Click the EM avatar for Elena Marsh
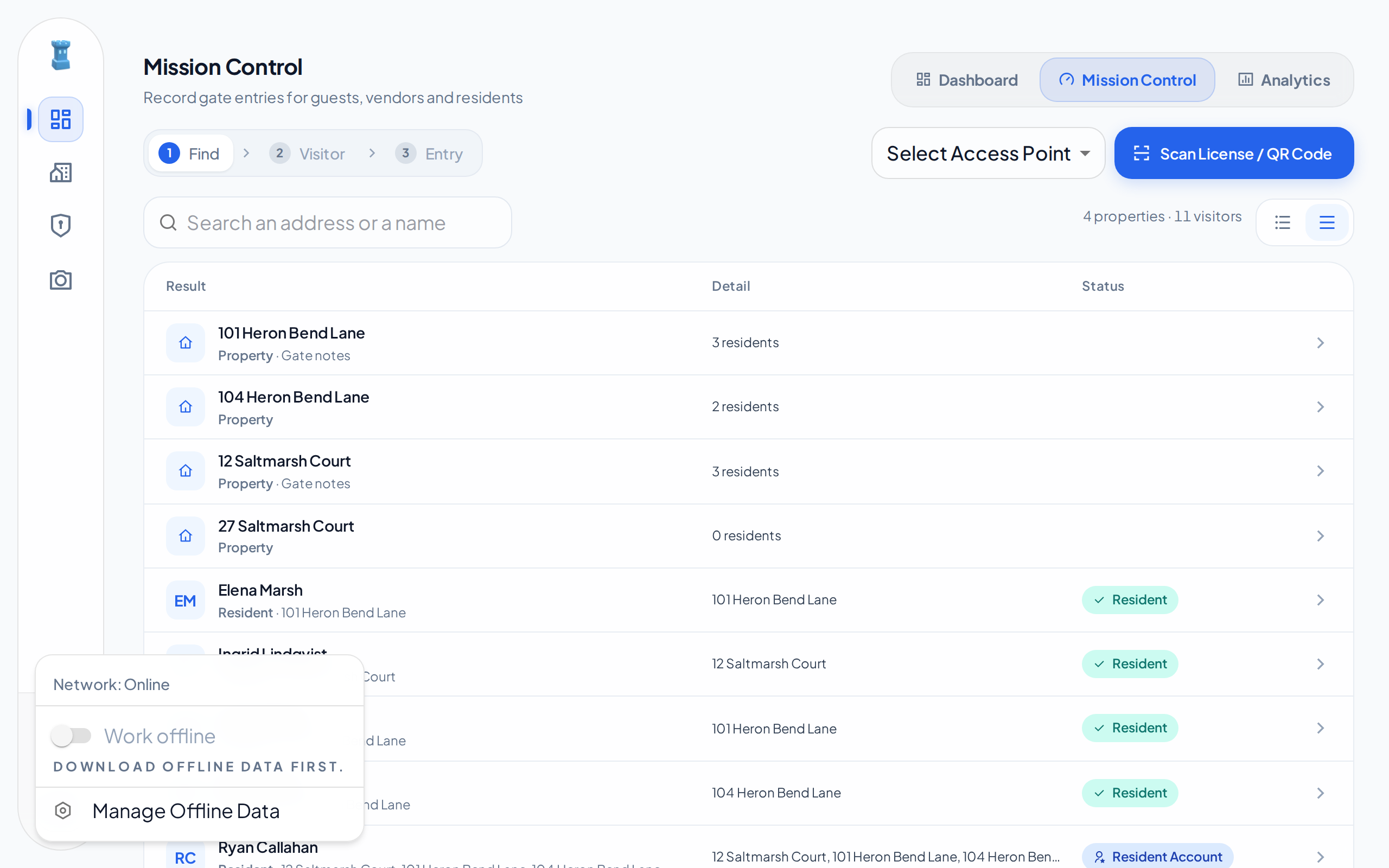This screenshot has height=868, width=1389. pos(186,601)
